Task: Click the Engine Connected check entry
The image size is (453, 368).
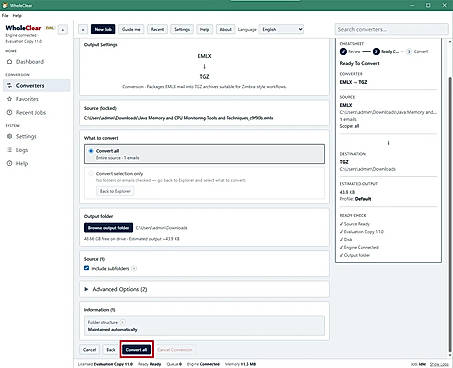Action: point(359,247)
